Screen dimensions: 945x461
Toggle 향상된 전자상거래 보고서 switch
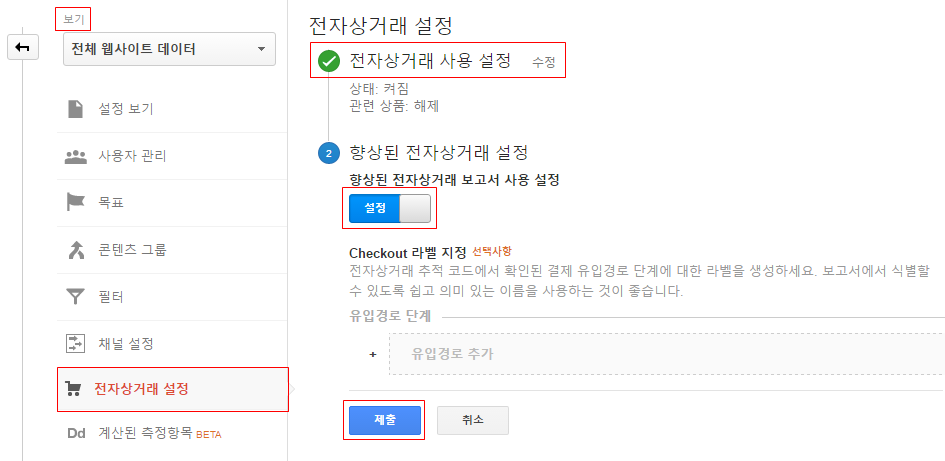click(x=390, y=209)
